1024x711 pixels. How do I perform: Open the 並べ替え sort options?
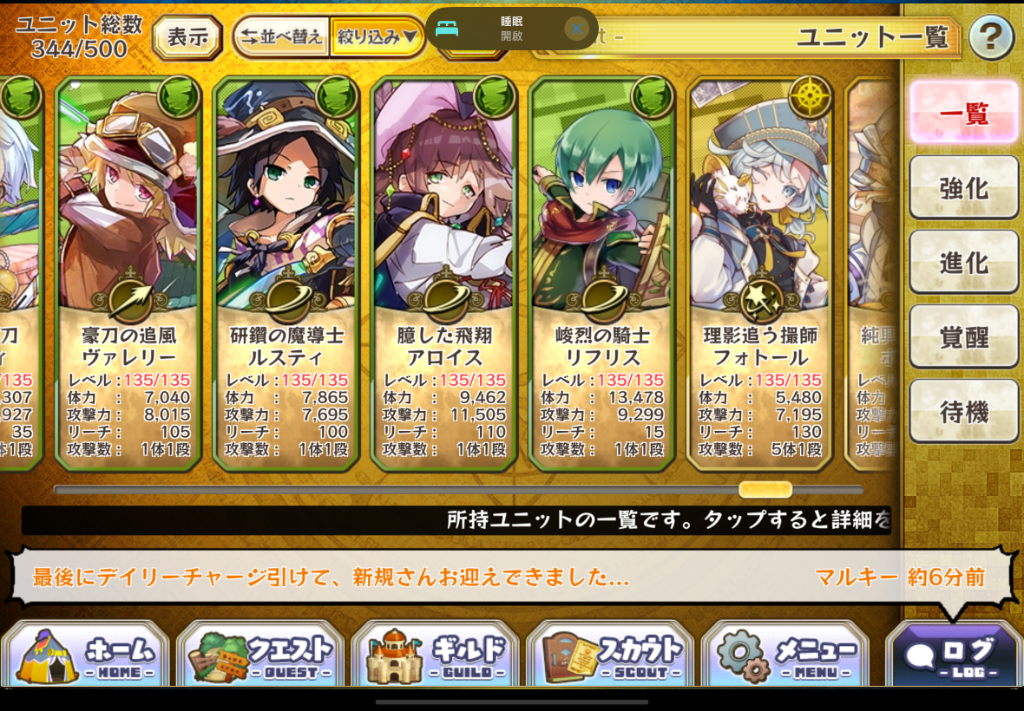[x=282, y=37]
